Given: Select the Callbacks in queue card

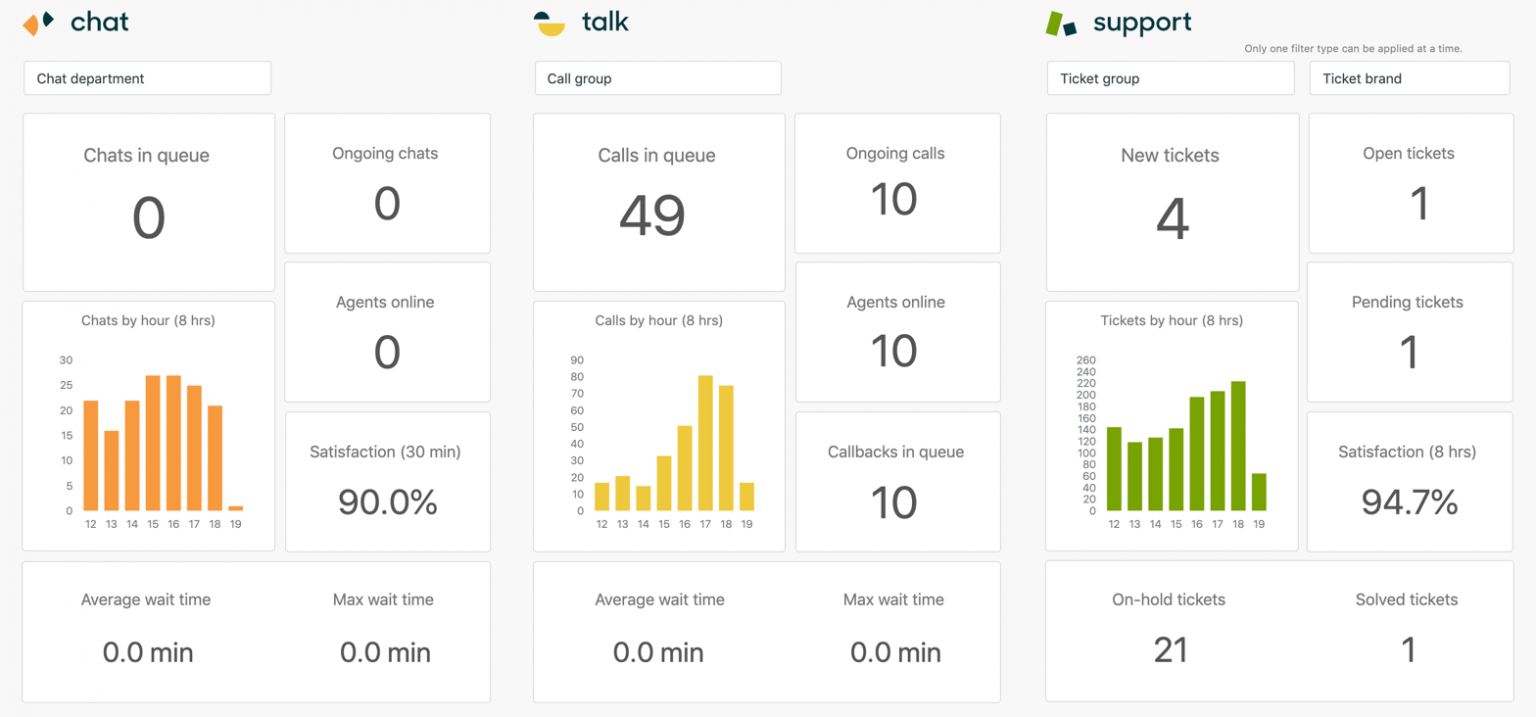Looking at the screenshot, I should pyautogui.click(x=897, y=481).
